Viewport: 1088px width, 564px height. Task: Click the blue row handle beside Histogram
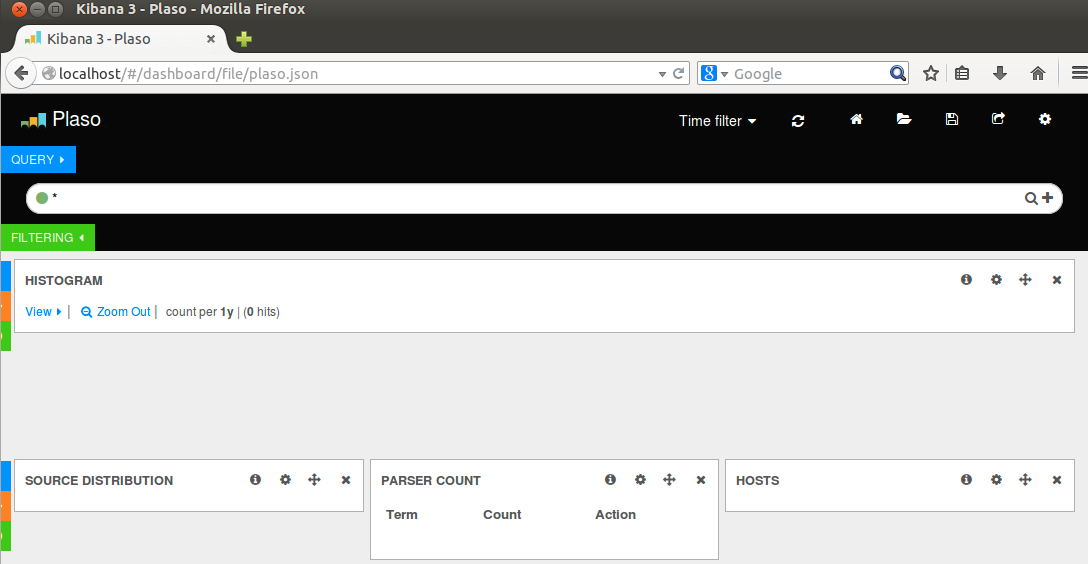coord(6,276)
